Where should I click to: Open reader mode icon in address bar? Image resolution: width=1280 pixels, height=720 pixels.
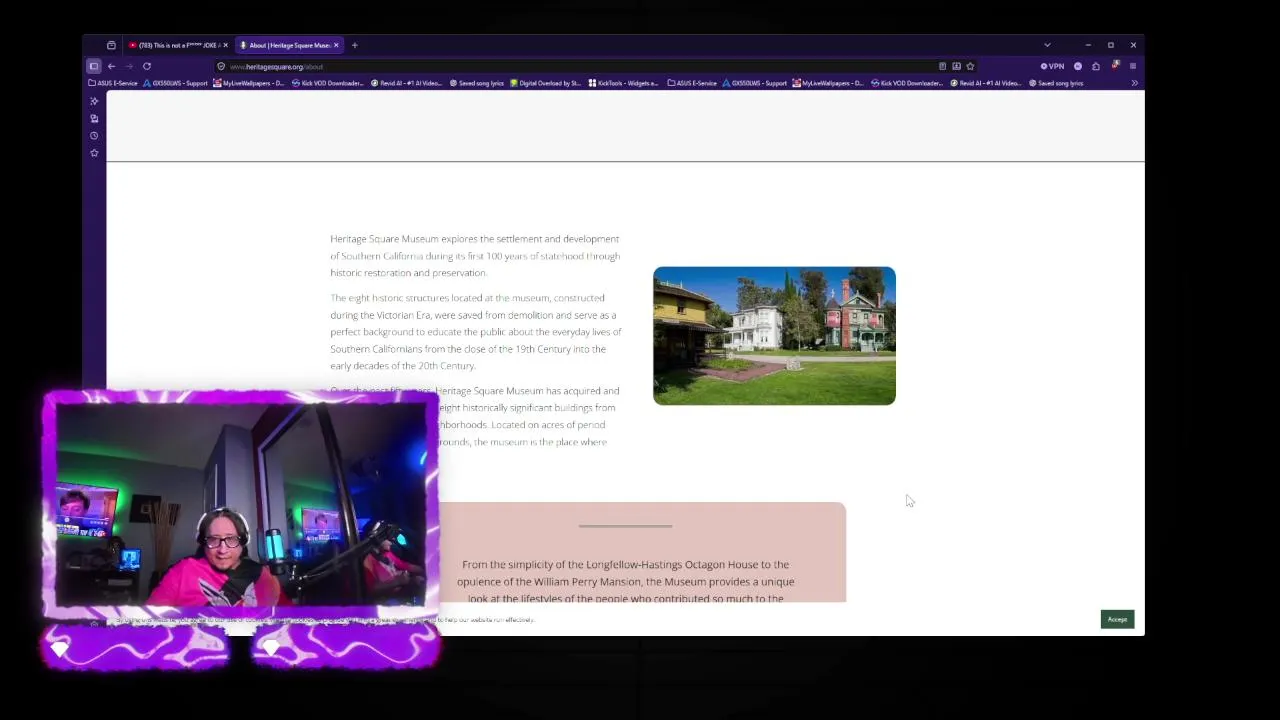[942, 66]
